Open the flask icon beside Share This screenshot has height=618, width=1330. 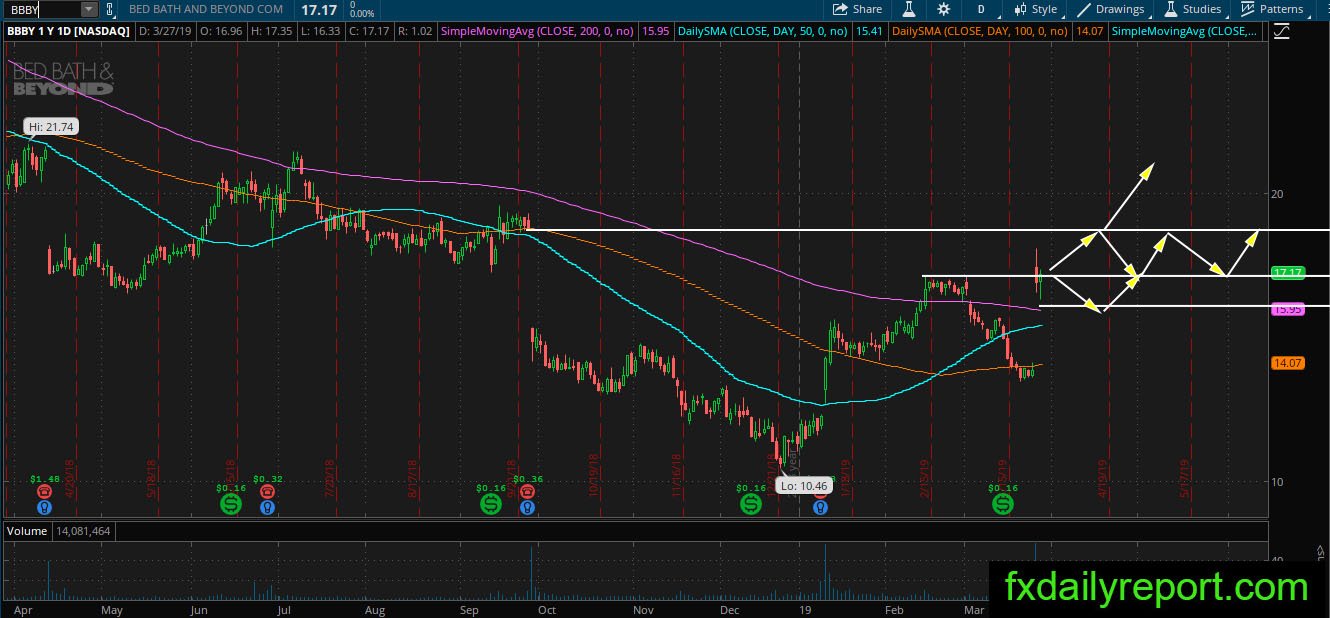(909, 9)
